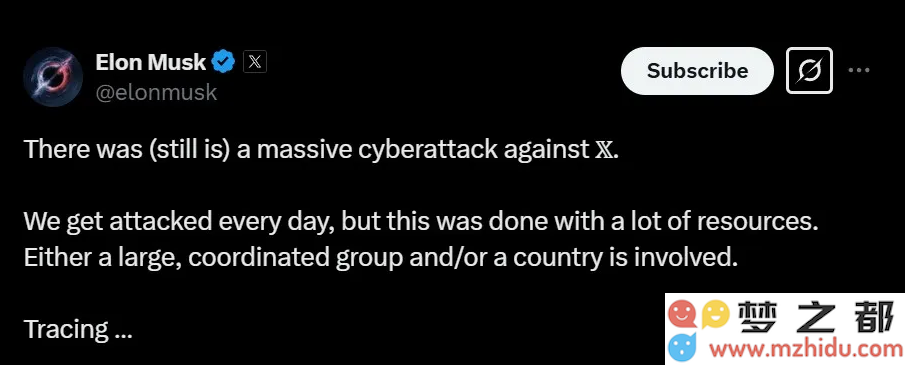This screenshot has height=365, width=905.
Task: Open the three-dot more options menu
Action: [859, 70]
